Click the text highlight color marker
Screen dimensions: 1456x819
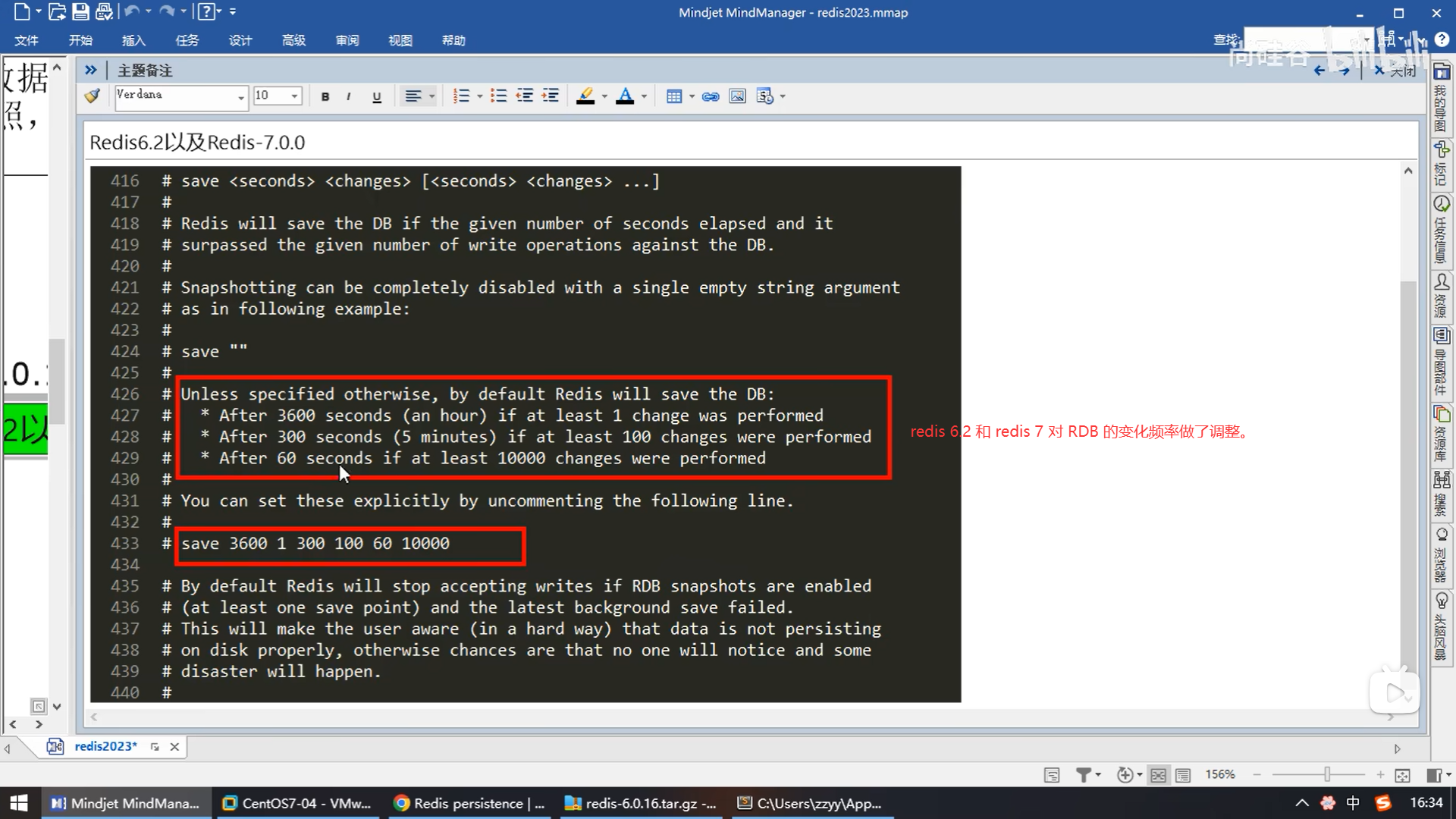(x=585, y=96)
